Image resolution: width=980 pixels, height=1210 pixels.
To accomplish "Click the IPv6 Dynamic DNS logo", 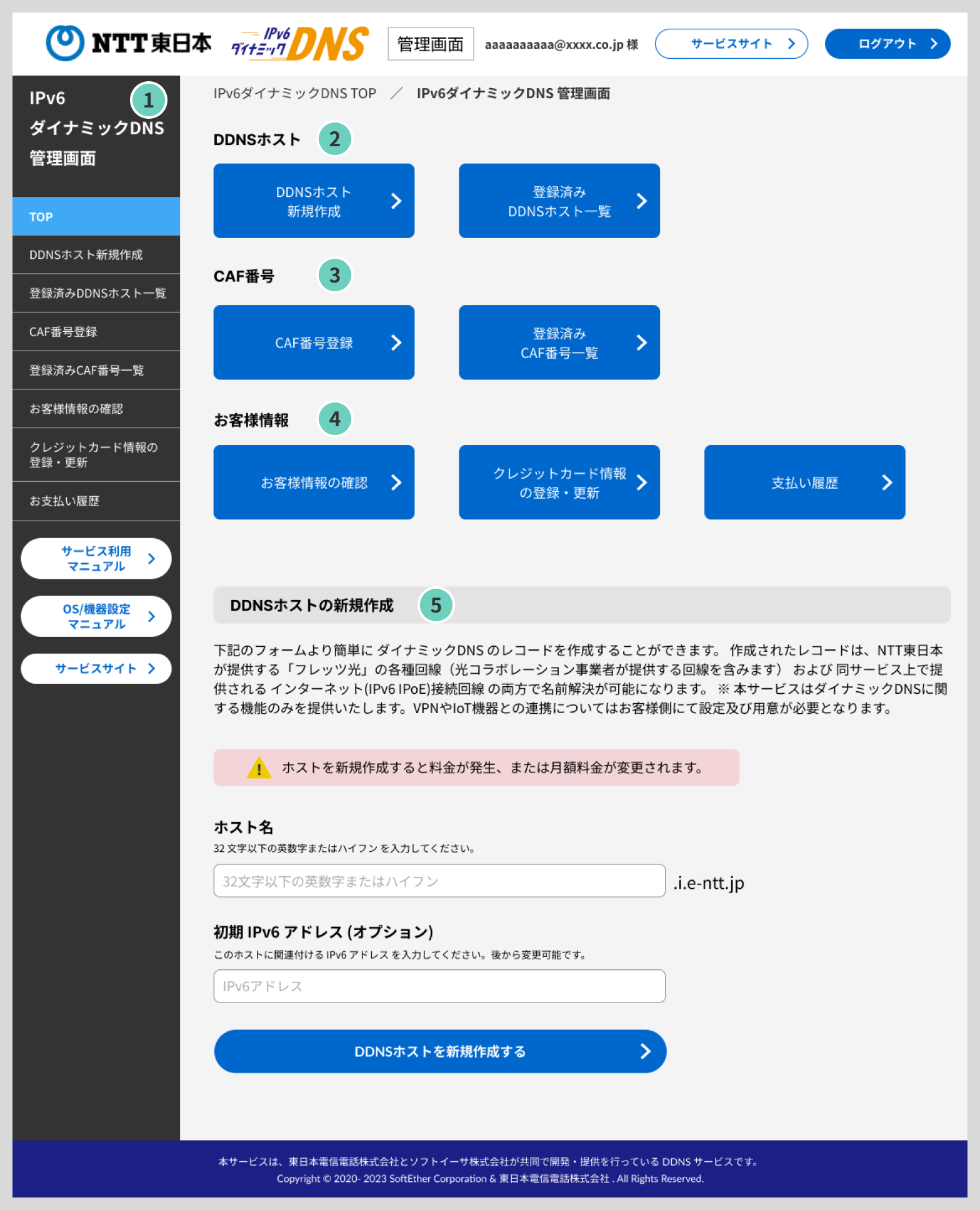I will pos(300,44).
